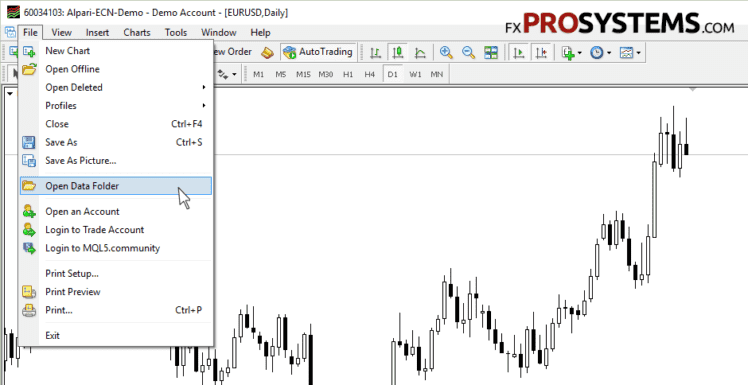Click the Auto Scroll chart icon
Viewport: 748px width, 385px height.
(519, 52)
